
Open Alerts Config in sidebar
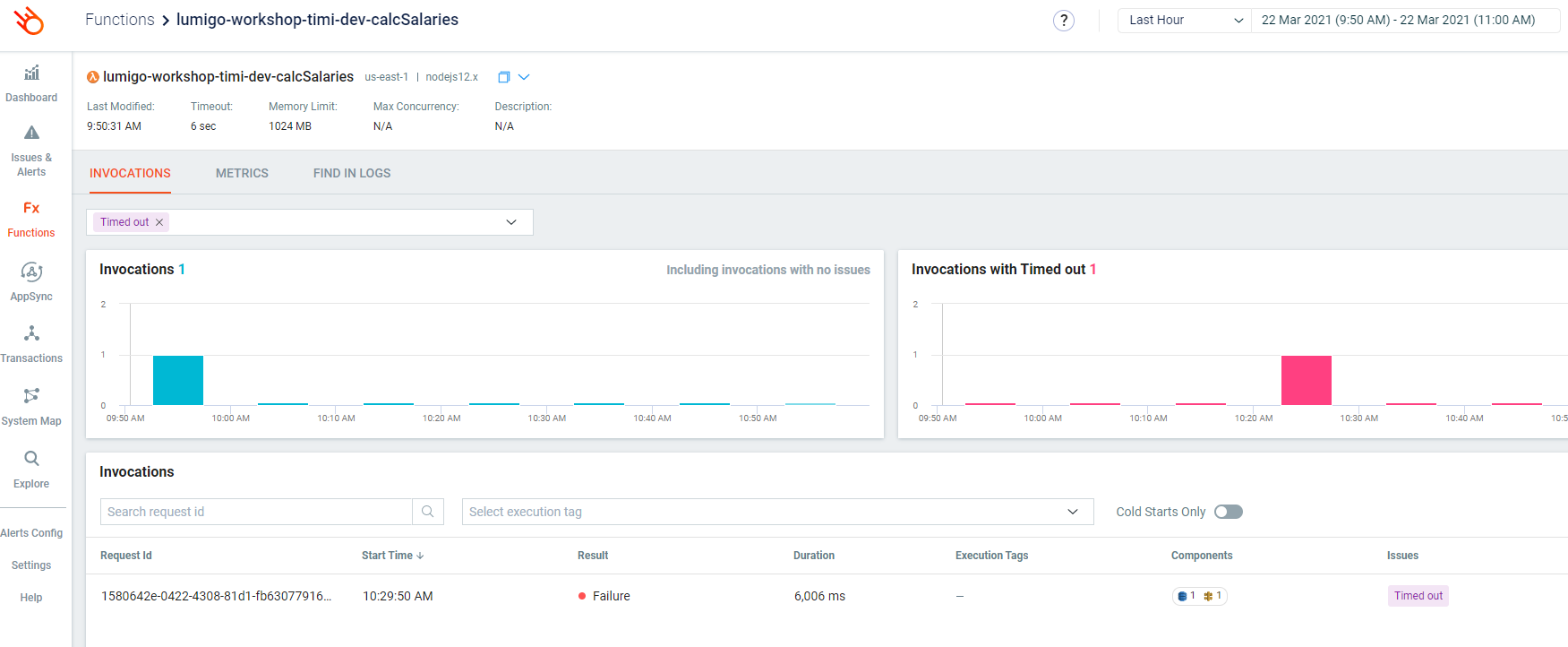[x=31, y=533]
